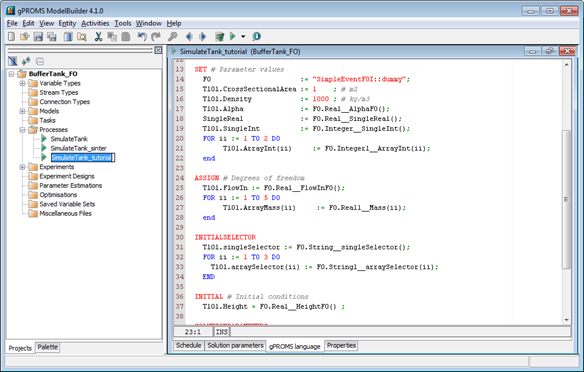The width and height of the screenshot is (584, 372).
Task: Click the INITIALSELECTOR keyword on line 30
Action: 225,237
